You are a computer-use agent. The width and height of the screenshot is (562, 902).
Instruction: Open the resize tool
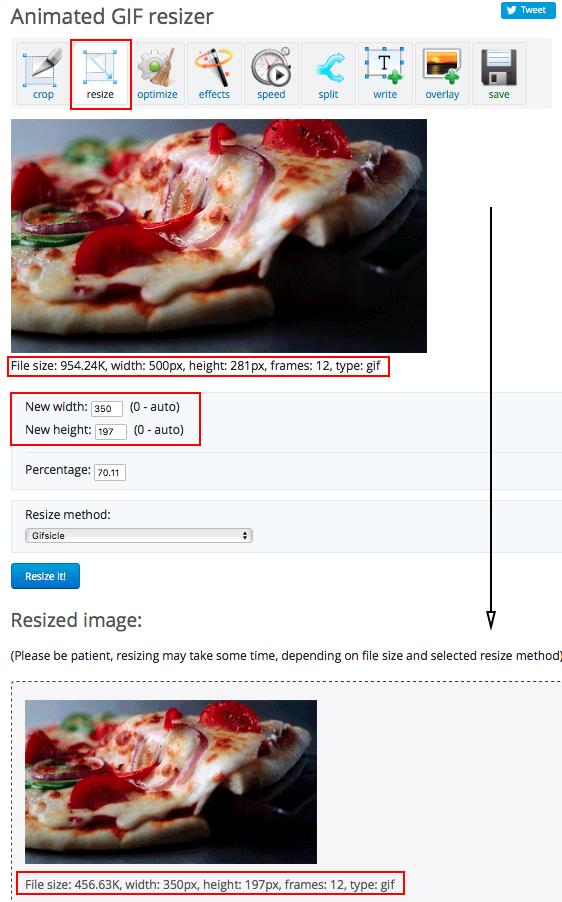(100, 74)
